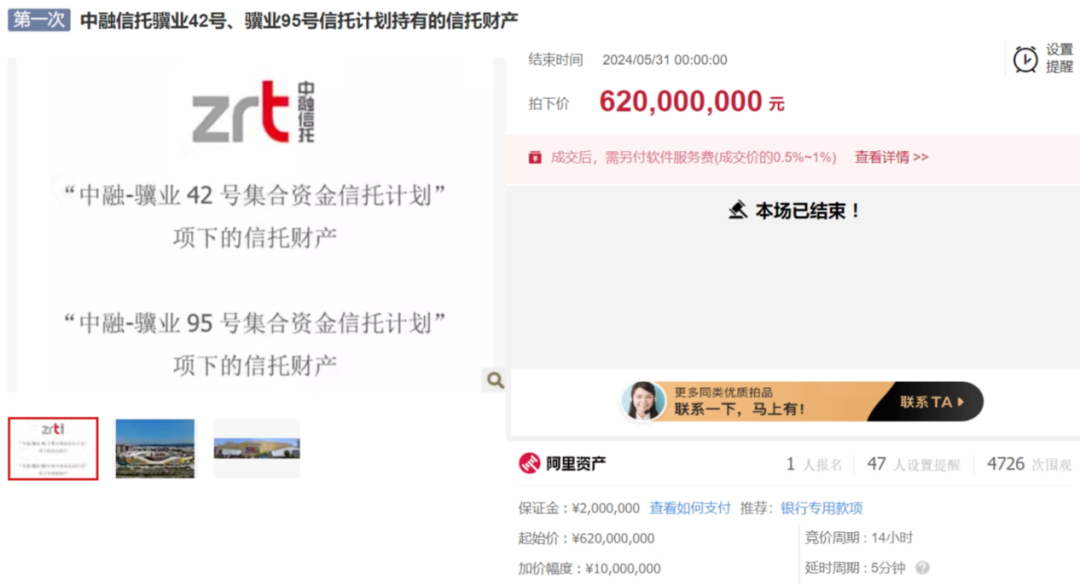The width and height of the screenshot is (1080, 585).
Task: Select the third thumbnail showing building facade
Action: 257,449
